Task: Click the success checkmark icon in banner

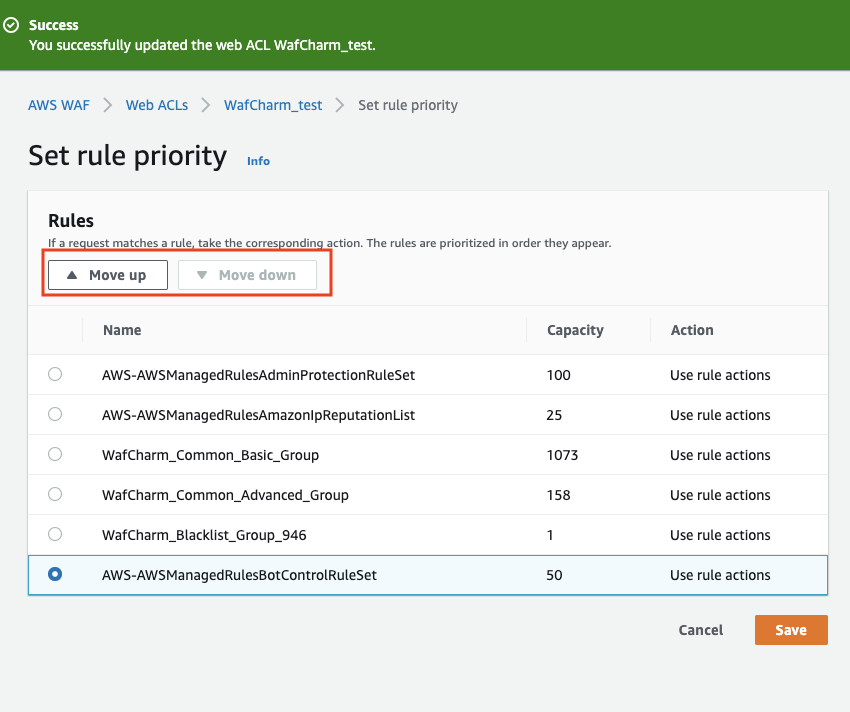Action: (x=11, y=25)
